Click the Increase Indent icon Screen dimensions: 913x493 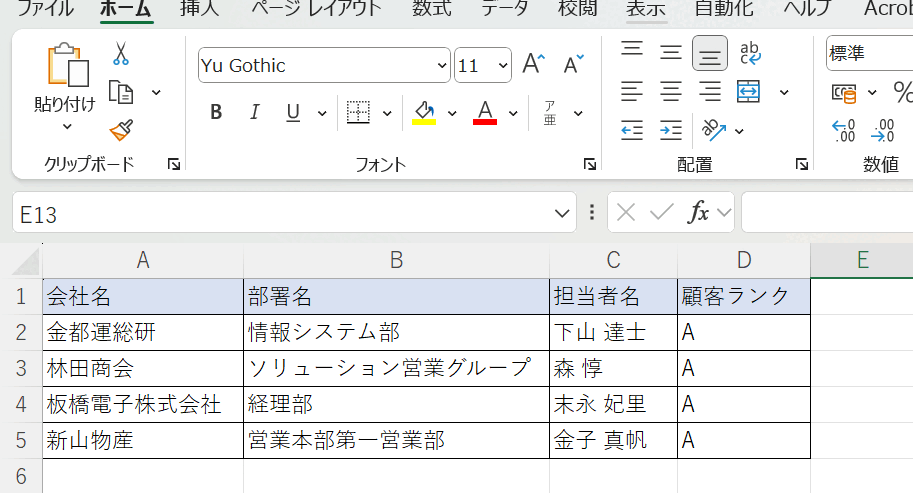[671, 130]
